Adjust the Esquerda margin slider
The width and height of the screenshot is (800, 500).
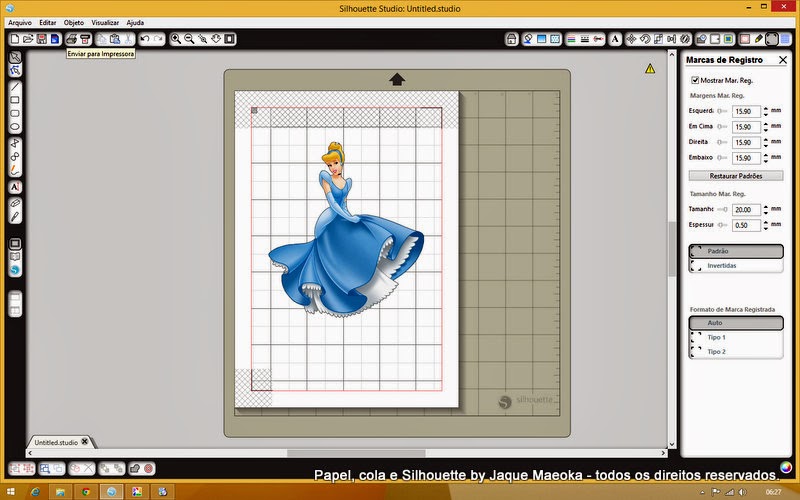coord(722,111)
